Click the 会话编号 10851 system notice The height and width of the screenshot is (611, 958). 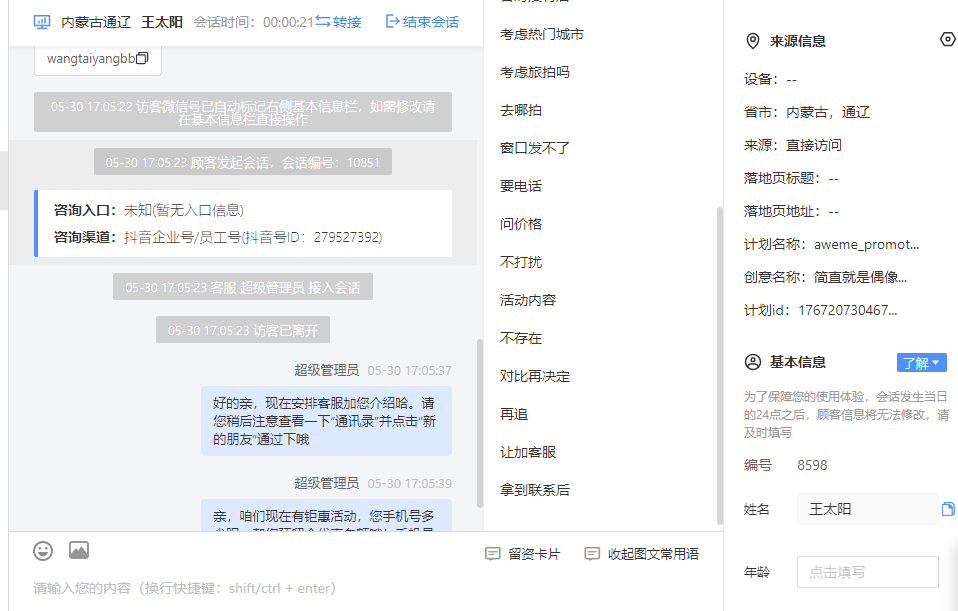pos(243,163)
